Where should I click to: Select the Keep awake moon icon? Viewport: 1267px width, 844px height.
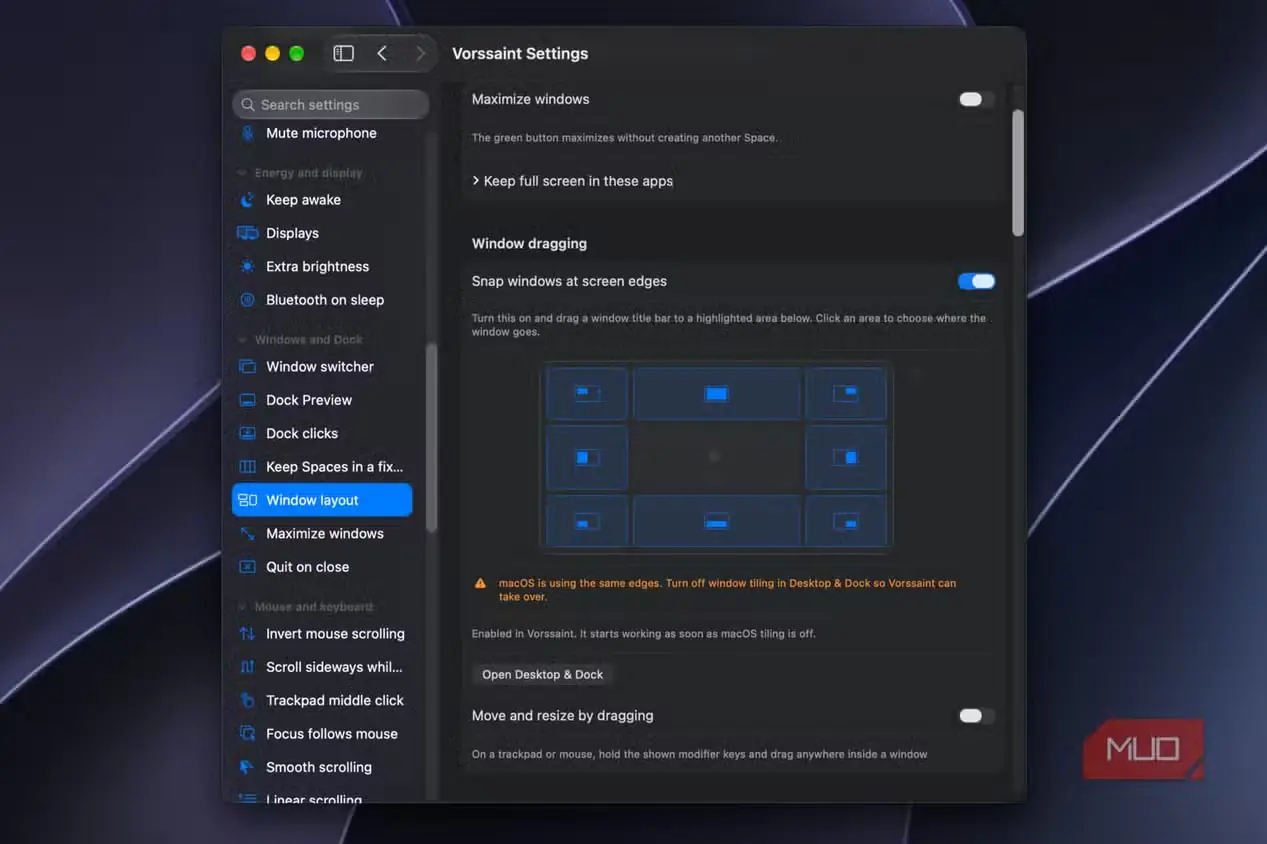point(248,200)
